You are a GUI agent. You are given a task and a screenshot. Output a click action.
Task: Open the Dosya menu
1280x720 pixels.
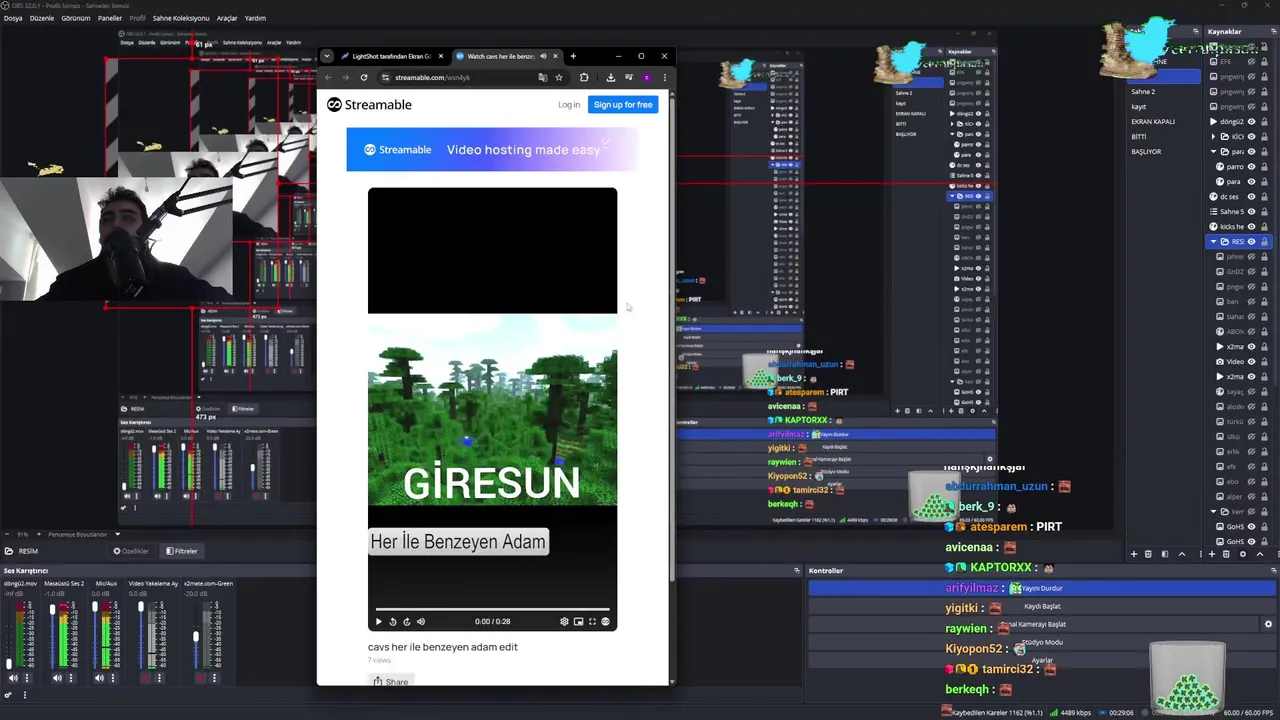12,18
